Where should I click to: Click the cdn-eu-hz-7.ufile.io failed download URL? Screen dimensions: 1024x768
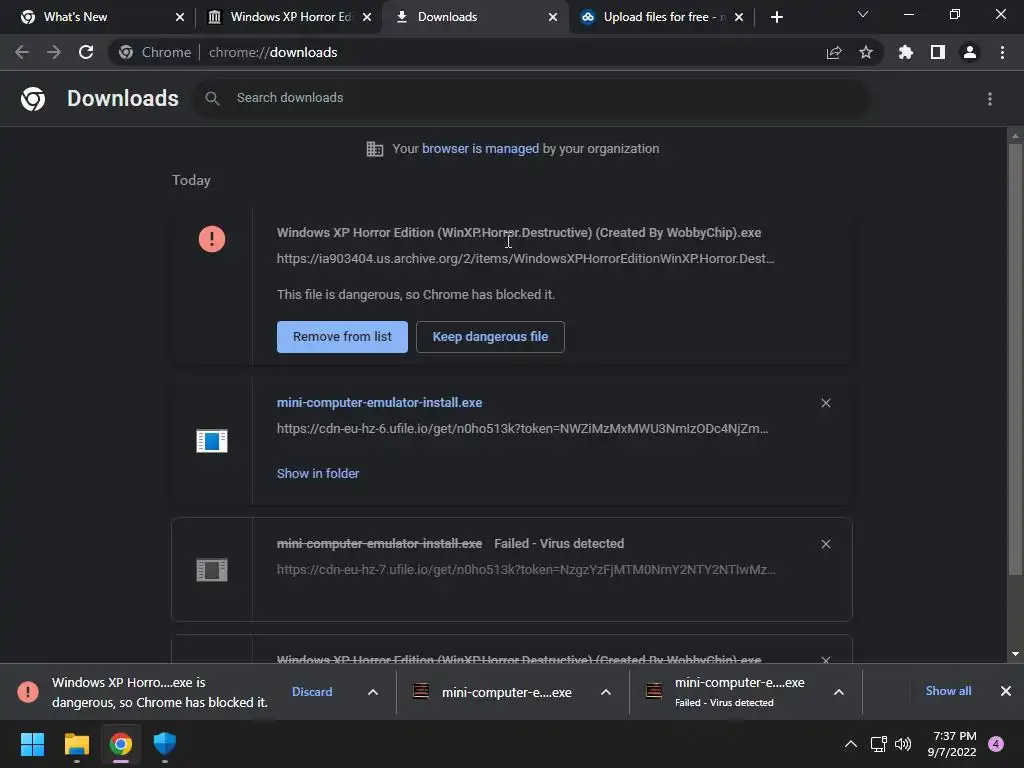pos(526,570)
